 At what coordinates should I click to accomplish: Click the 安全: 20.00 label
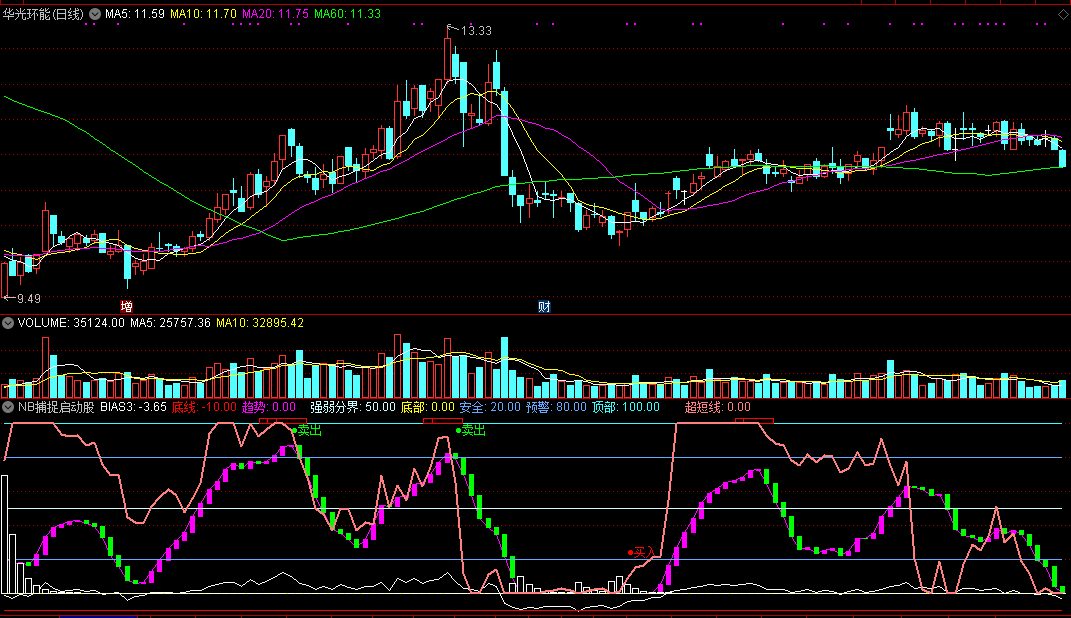(489, 407)
